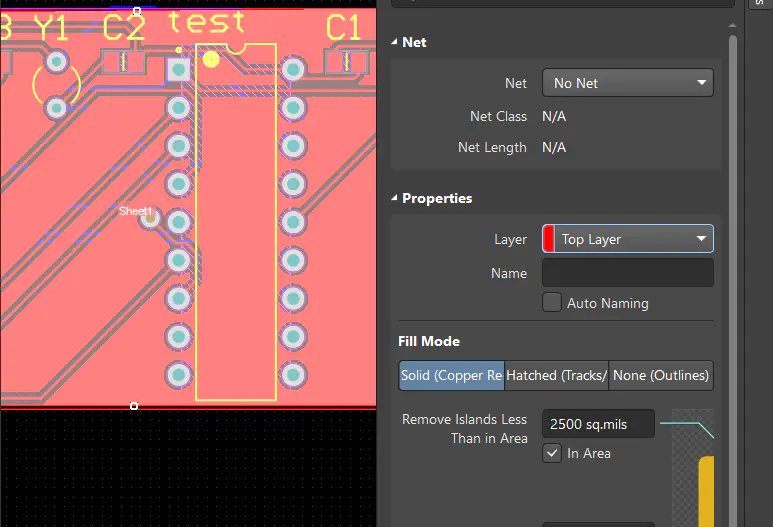Select None (Outlines) fill mode
This screenshot has width=773, height=527.
[x=661, y=376]
